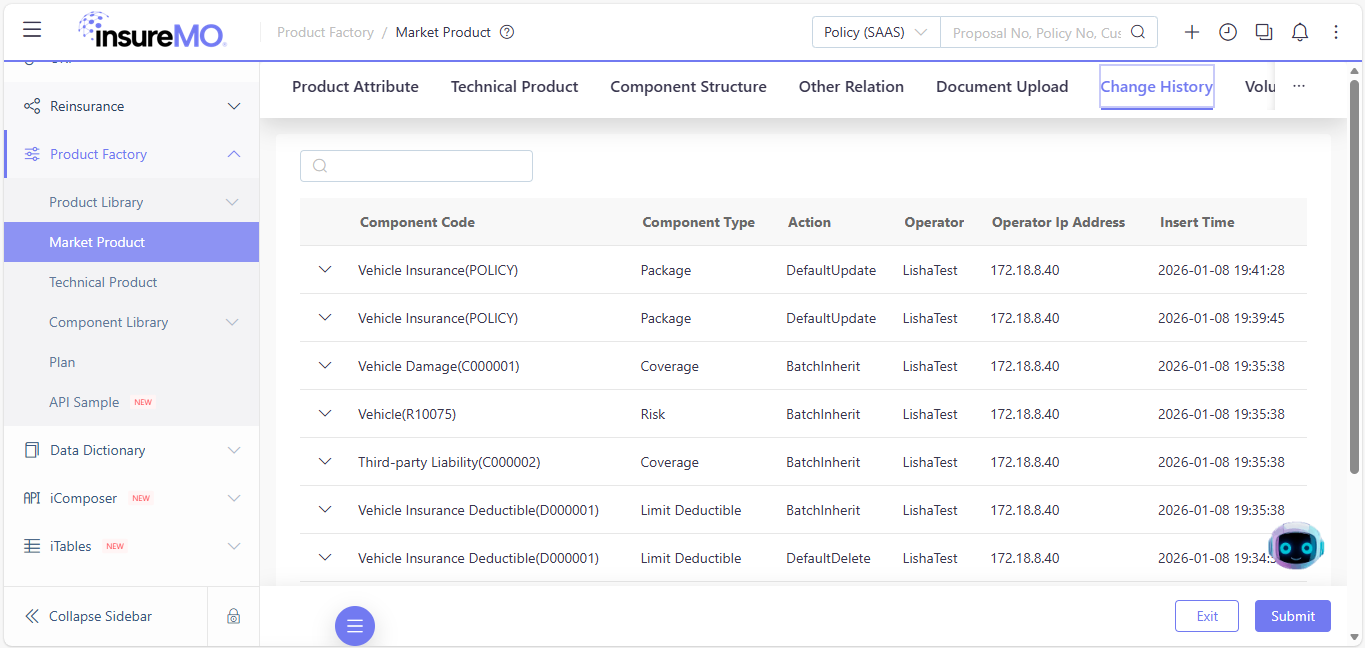This screenshot has height=648, width=1365.
Task: Click the change history search field
Action: point(416,166)
